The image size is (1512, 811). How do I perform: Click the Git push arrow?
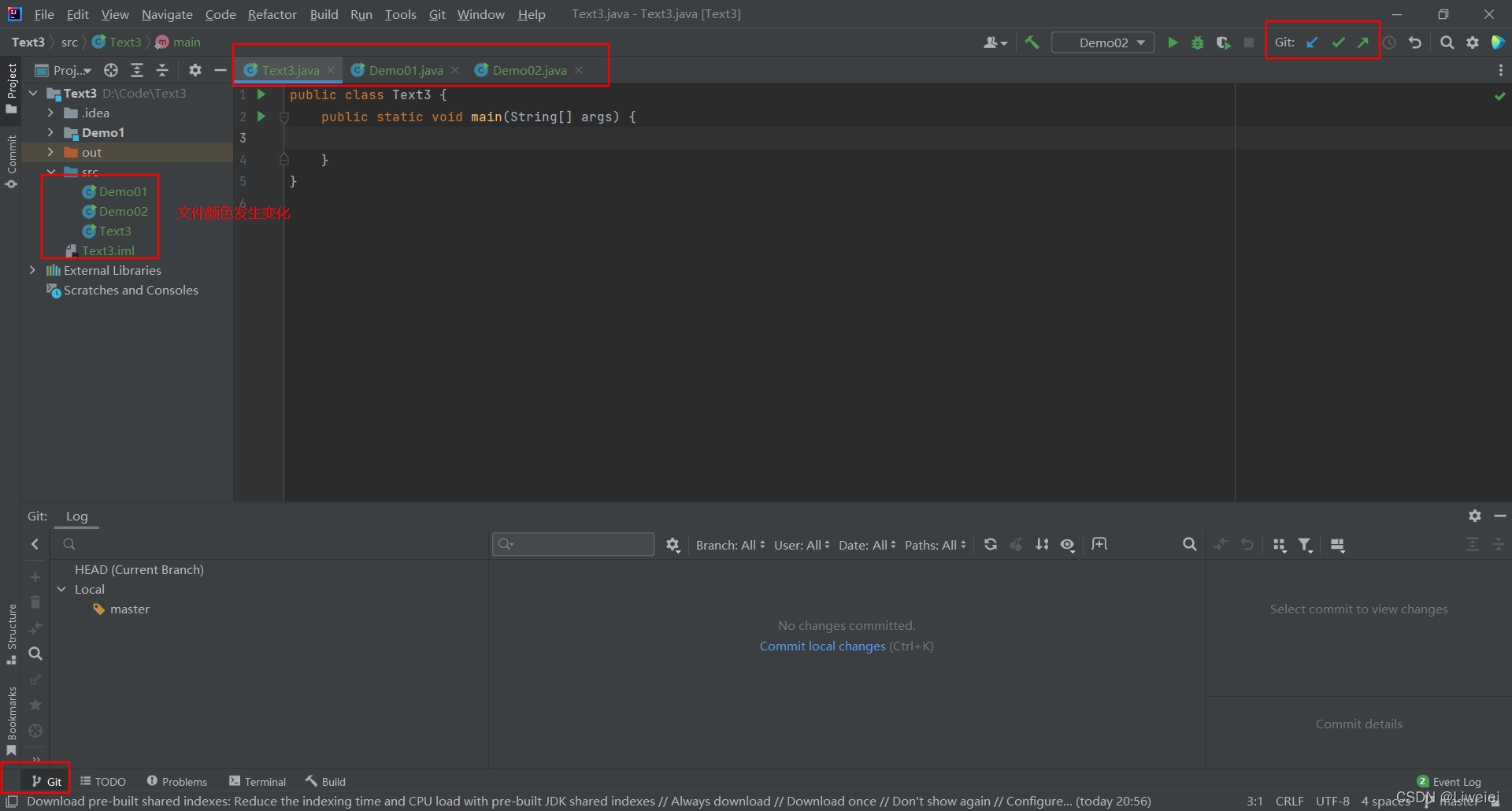tap(1363, 43)
